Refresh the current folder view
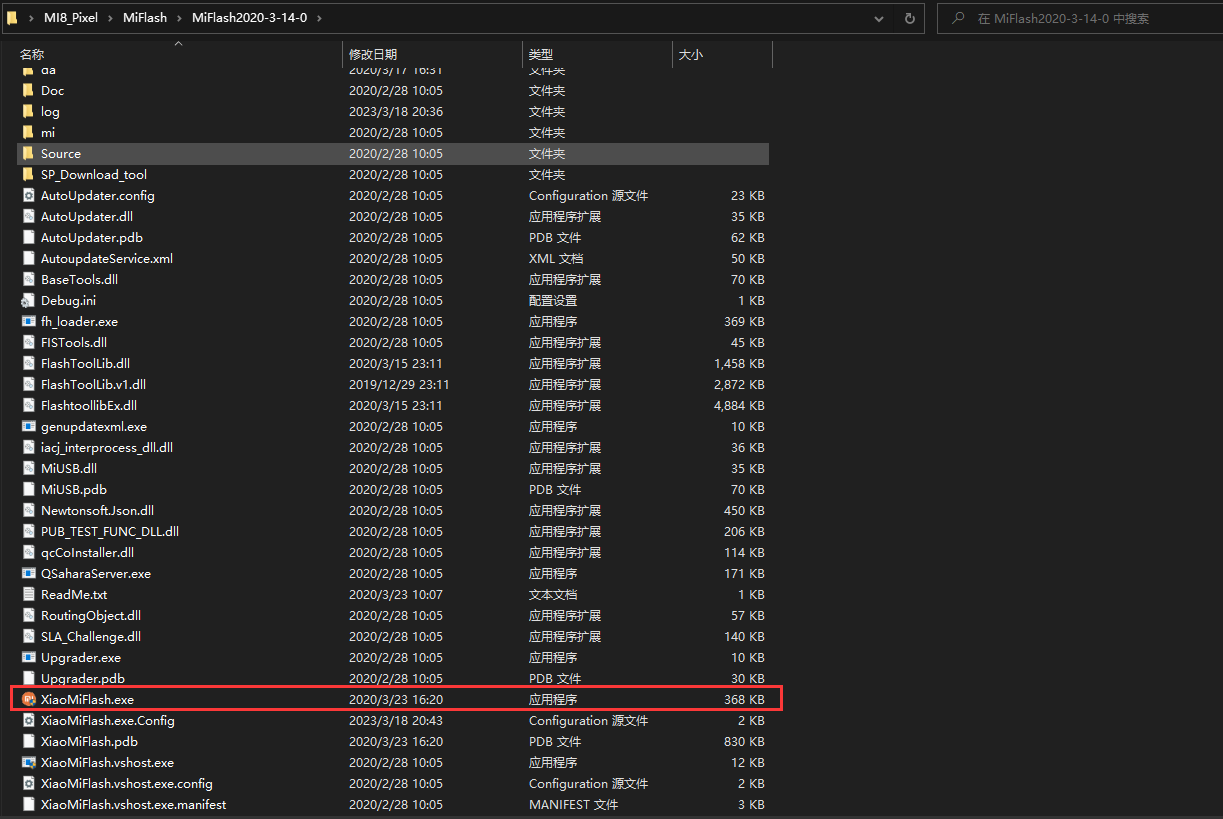1223x819 pixels. click(x=909, y=18)
